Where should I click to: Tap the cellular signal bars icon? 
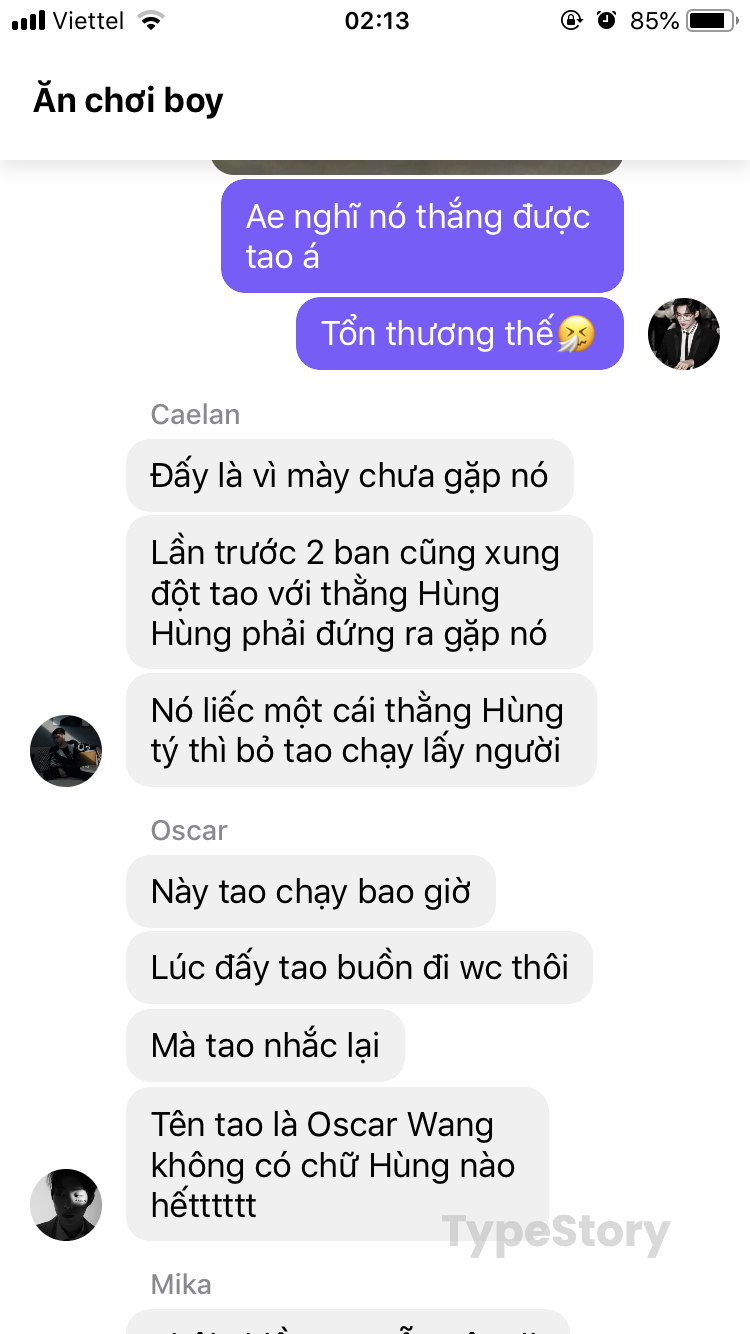[28, 20]
